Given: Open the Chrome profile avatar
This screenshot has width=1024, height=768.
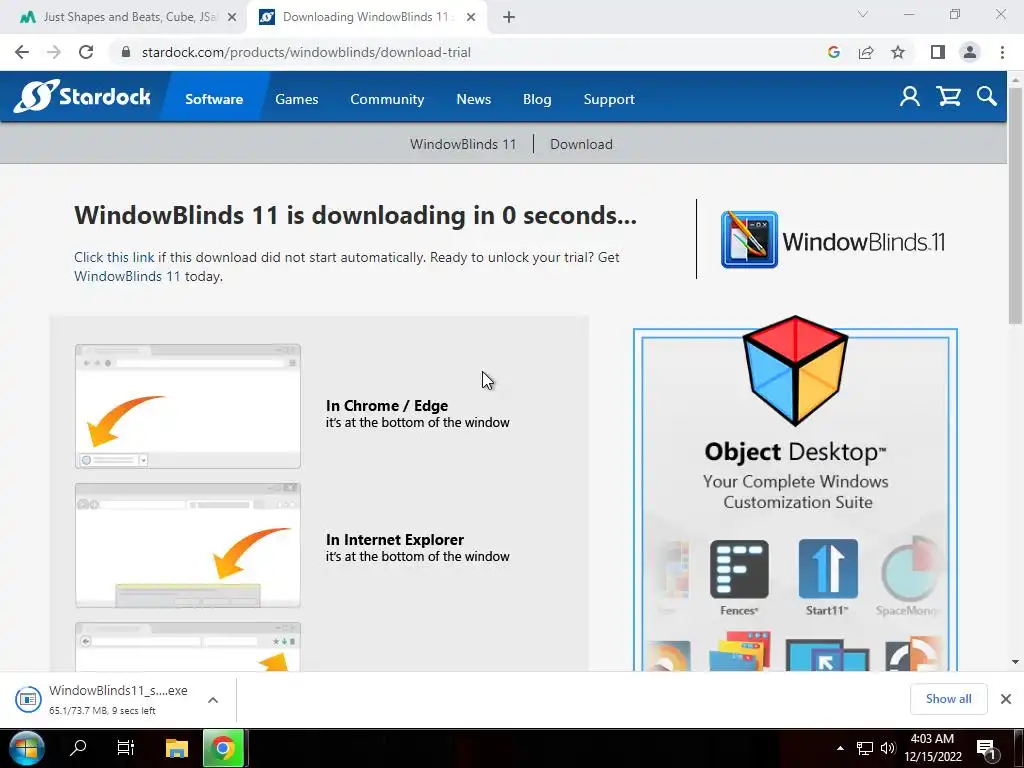Looking at the screenshot, I should [x=970, y=52].
